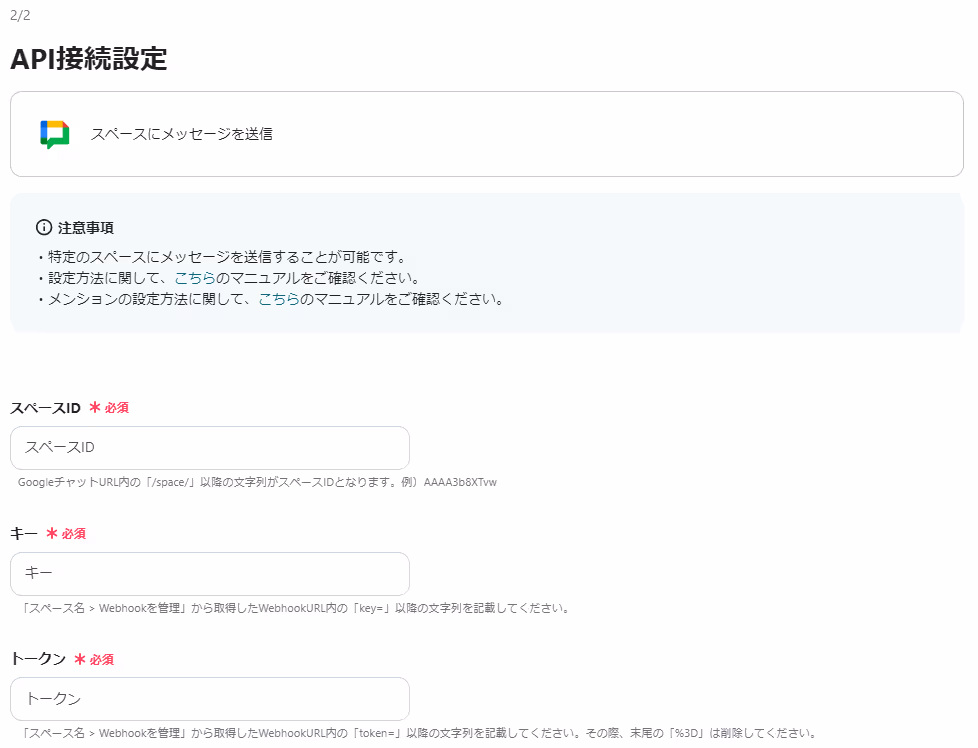
Task: Focus the スペースID input field
Action: [210, 448]
